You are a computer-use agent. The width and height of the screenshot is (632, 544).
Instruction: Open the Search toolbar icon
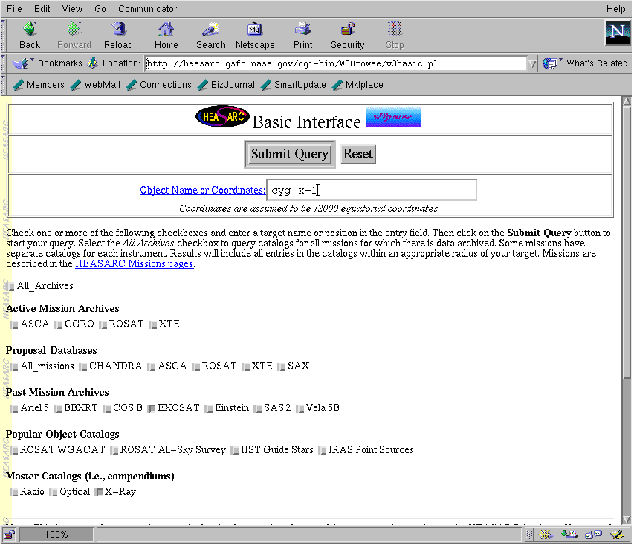coord(210,35)
